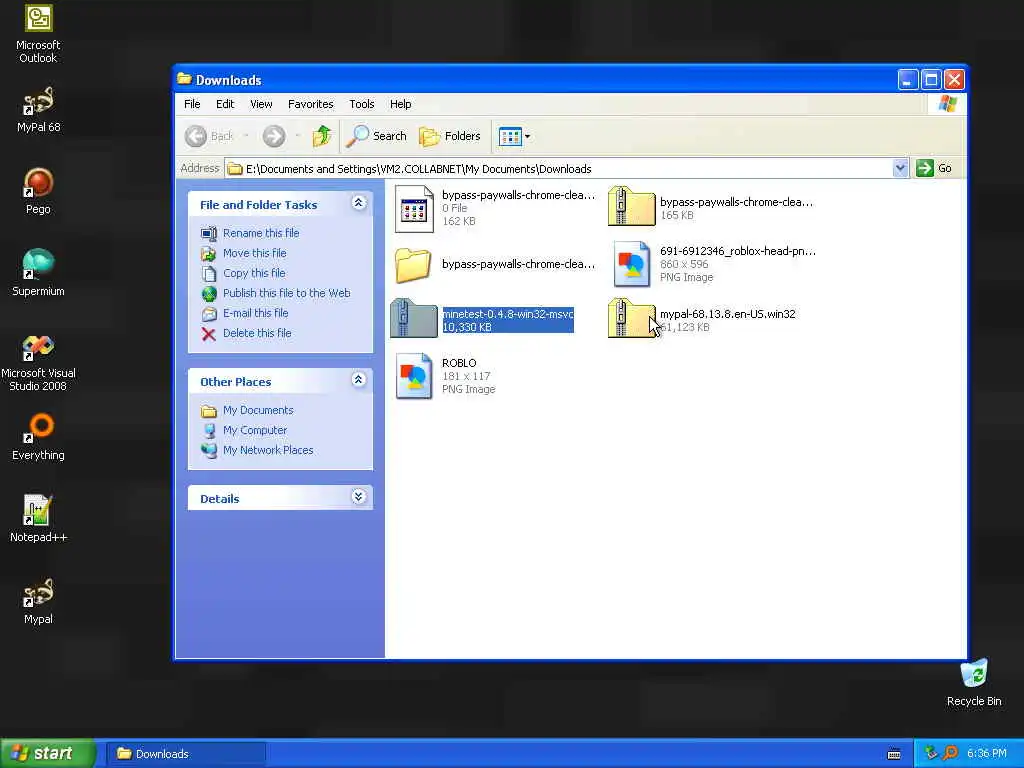Viewport: 1024px width, 768px height.
Task: Select the minetest-0.4.8-win32 zip icon
Action: click(413, 318)
